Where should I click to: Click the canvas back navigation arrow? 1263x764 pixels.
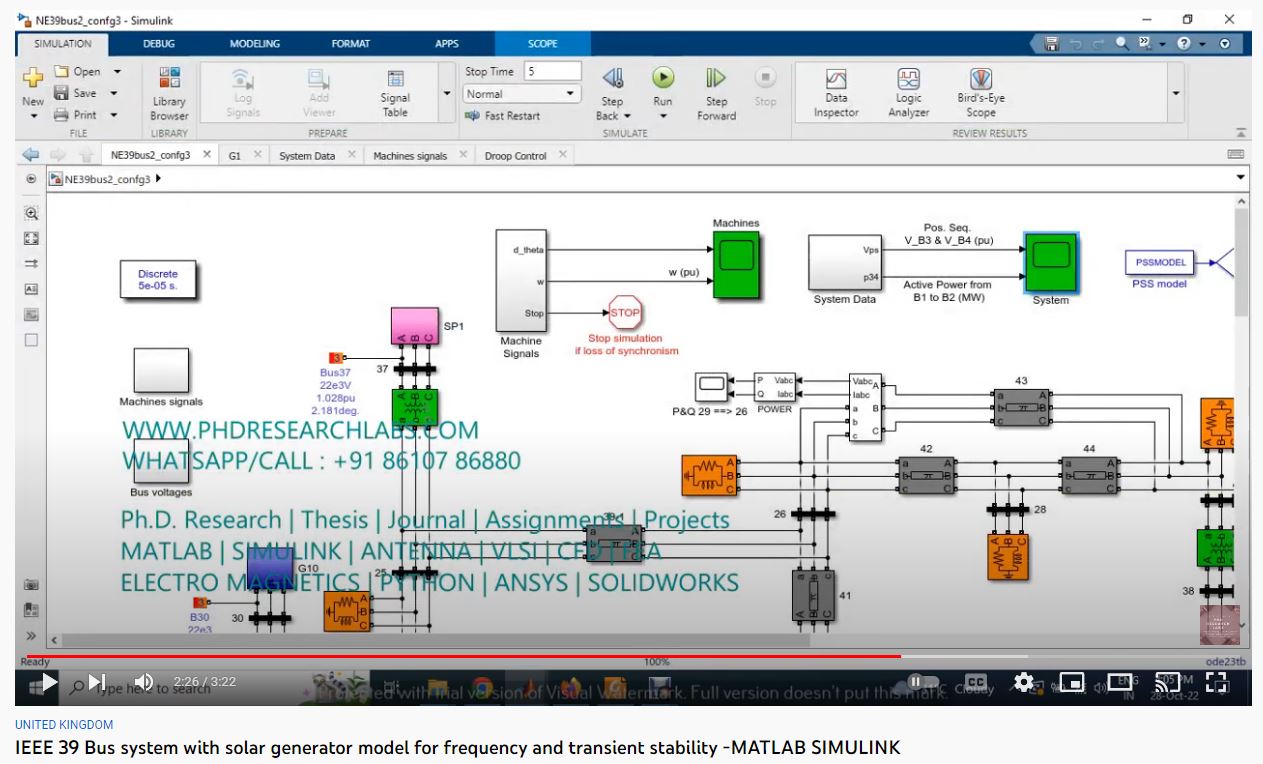(x=31, y=155)
